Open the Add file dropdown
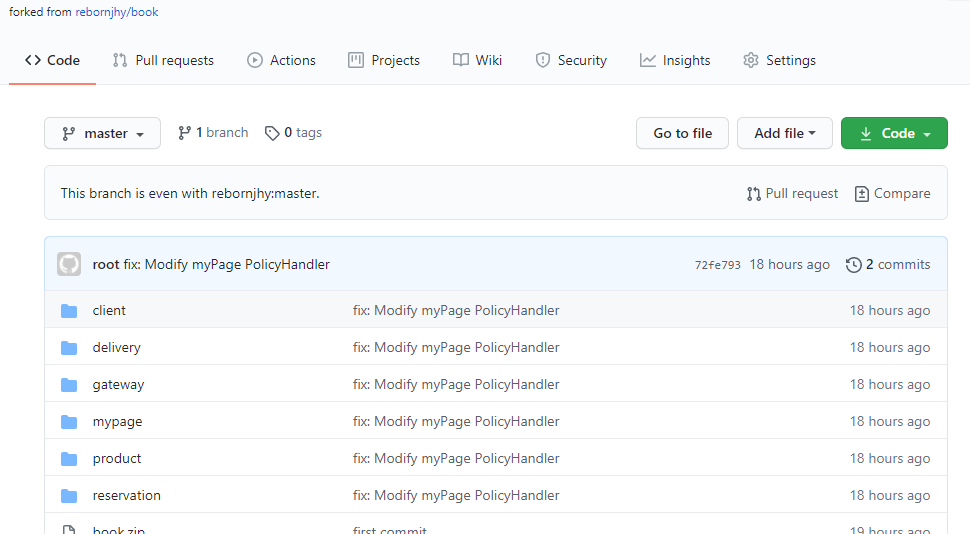This screenshot has height=534, width=970. coord(784,133)
